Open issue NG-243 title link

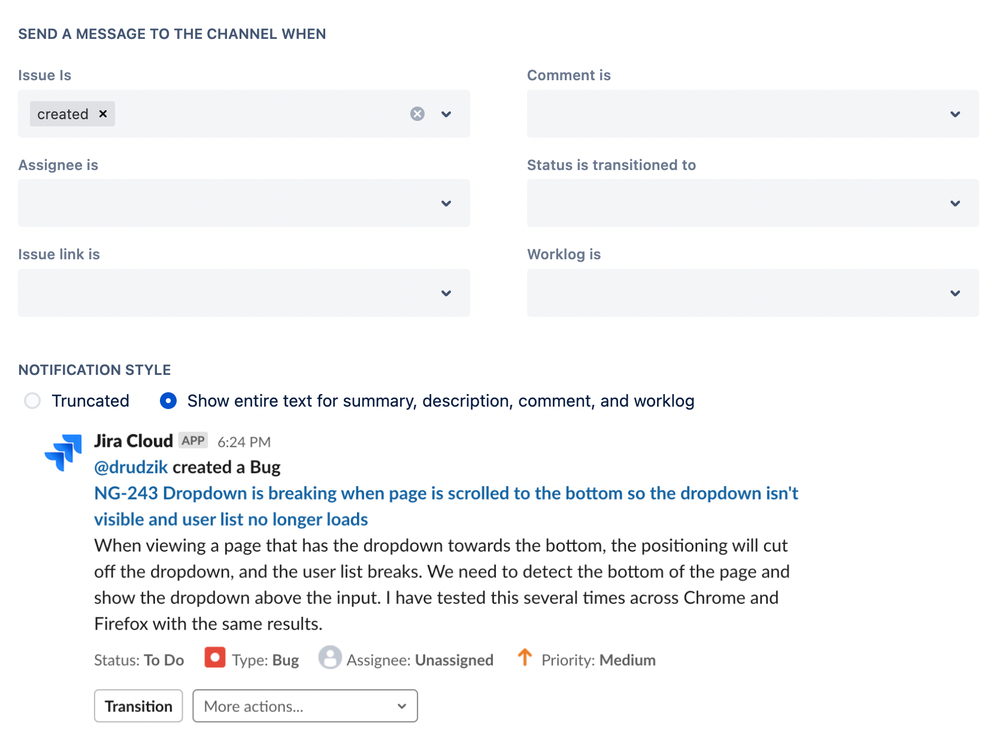(446, 506)
